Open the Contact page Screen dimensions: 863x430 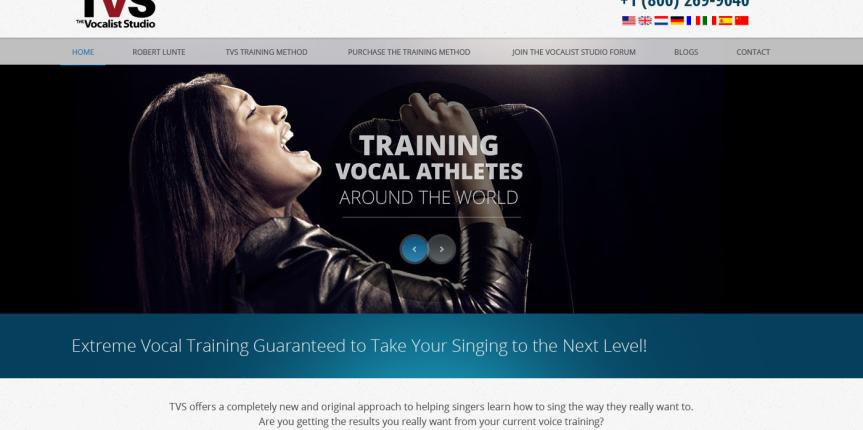753,52
